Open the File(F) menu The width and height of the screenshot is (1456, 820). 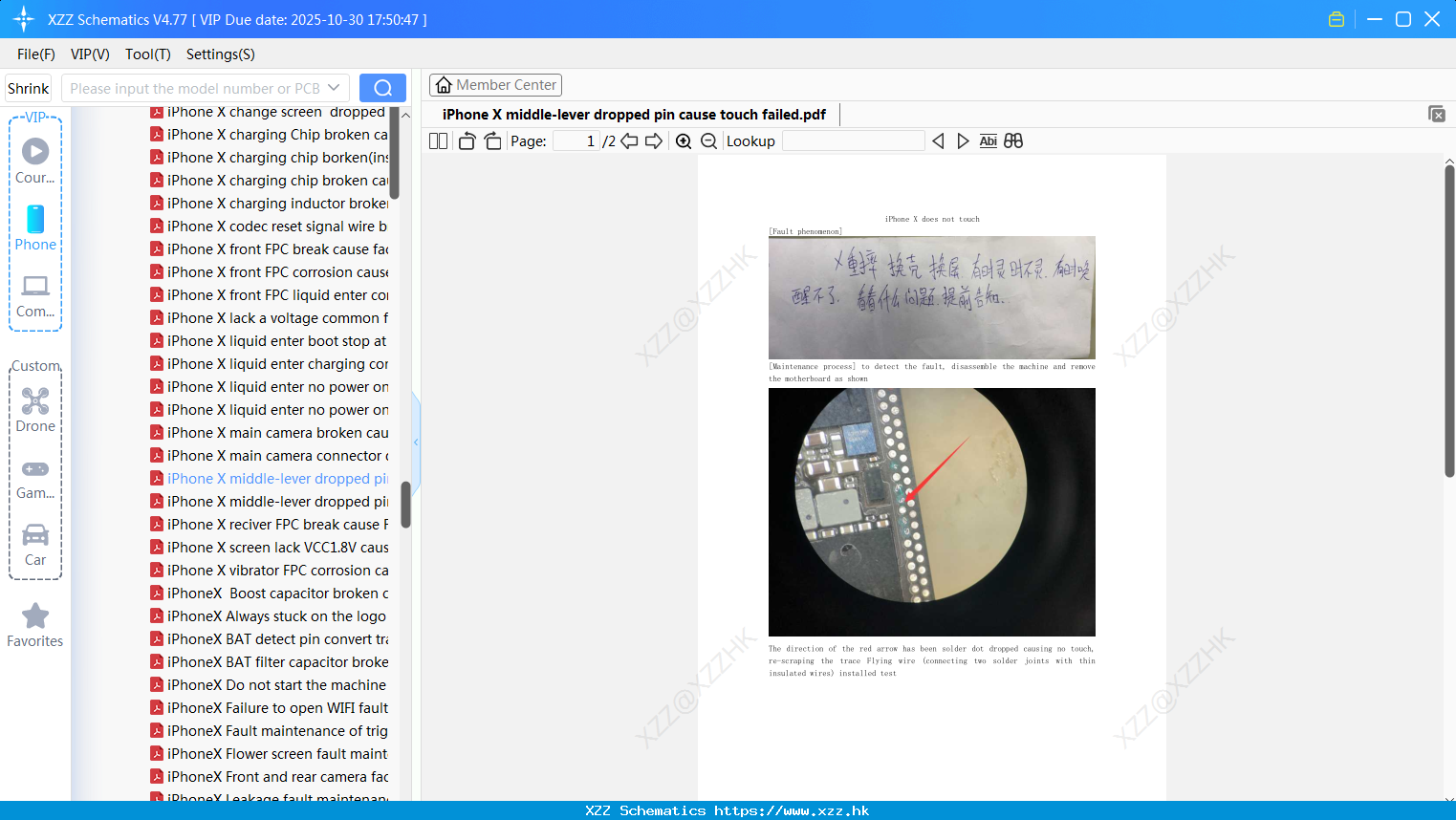click(x=36, y=54)
